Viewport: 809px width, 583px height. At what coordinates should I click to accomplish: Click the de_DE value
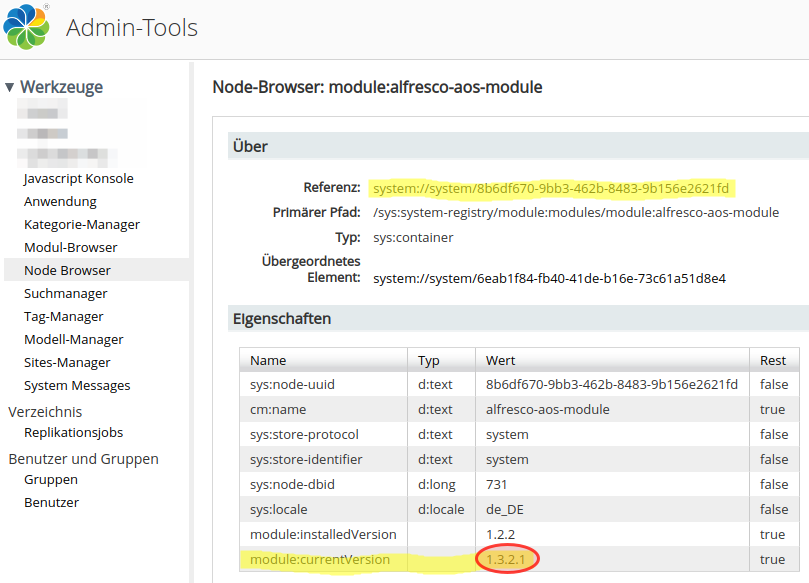pos(504,510)
